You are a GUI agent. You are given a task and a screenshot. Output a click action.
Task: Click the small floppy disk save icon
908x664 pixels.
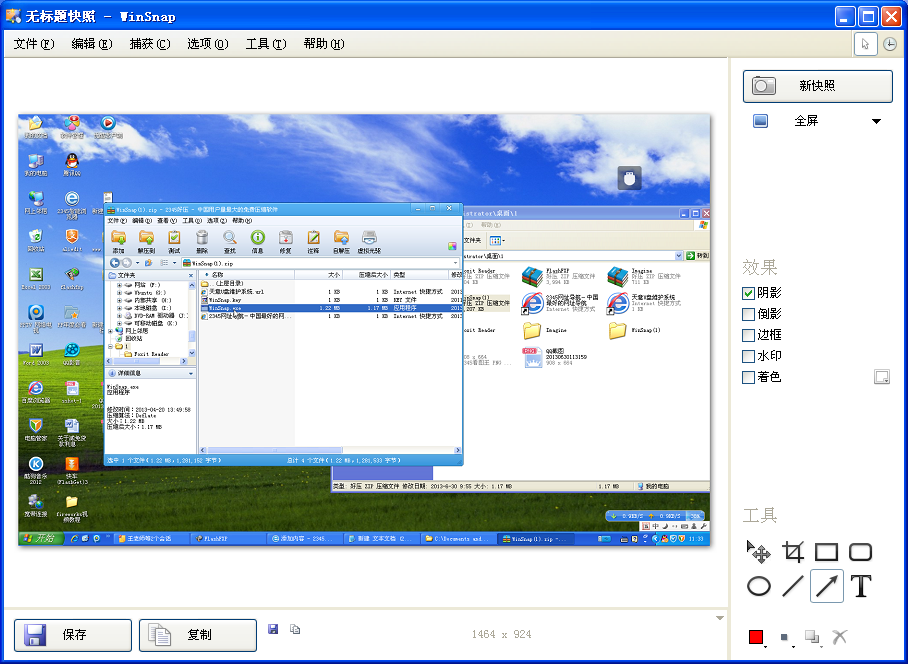[273, 629]
